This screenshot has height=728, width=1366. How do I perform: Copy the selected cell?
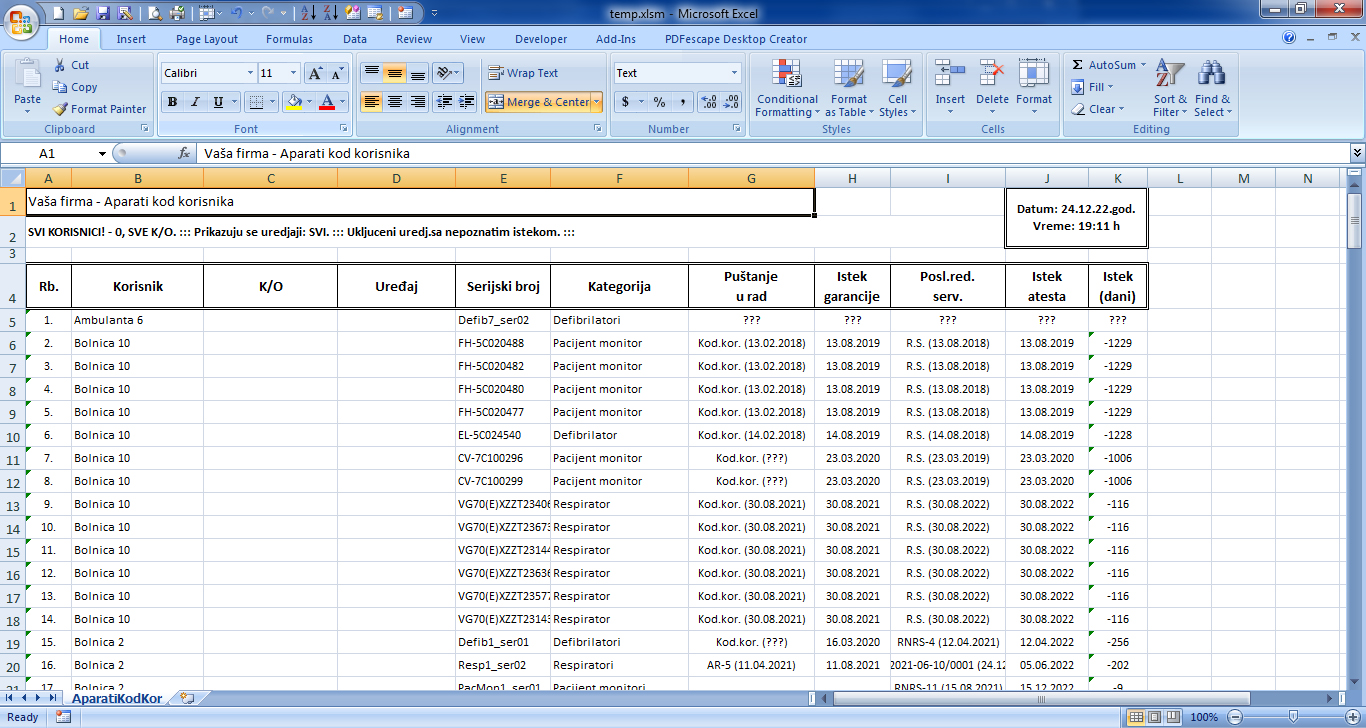76,87
